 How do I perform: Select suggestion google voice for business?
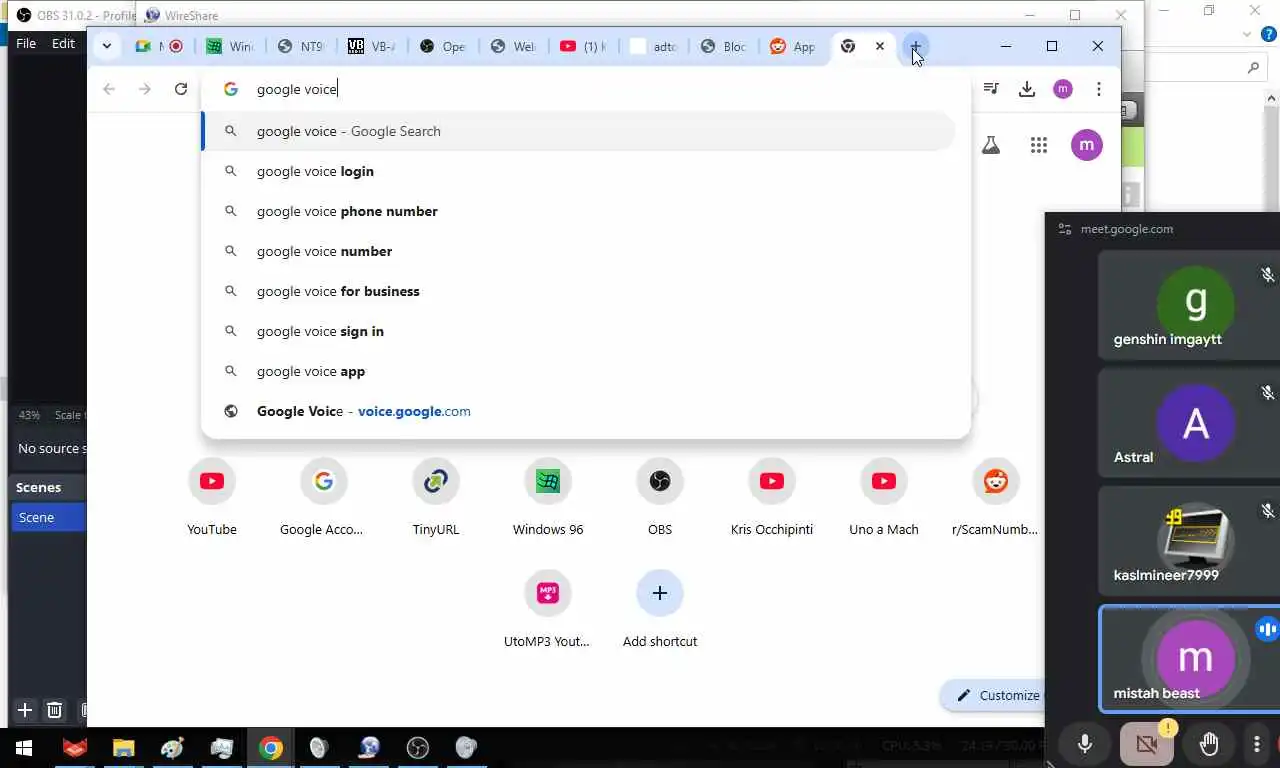coord(580,291)
